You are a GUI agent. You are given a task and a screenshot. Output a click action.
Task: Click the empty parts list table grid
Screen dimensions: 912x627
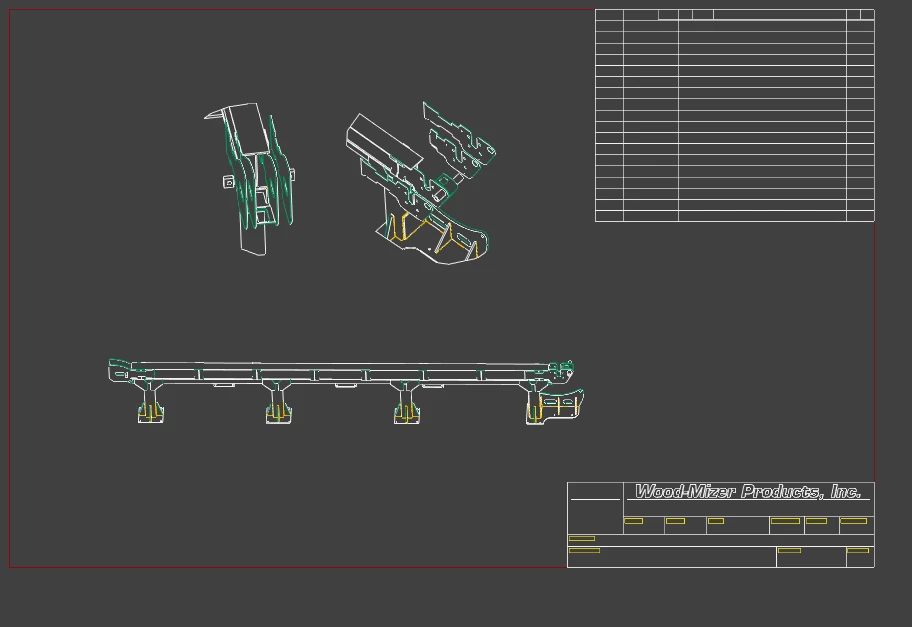[735, 115]
